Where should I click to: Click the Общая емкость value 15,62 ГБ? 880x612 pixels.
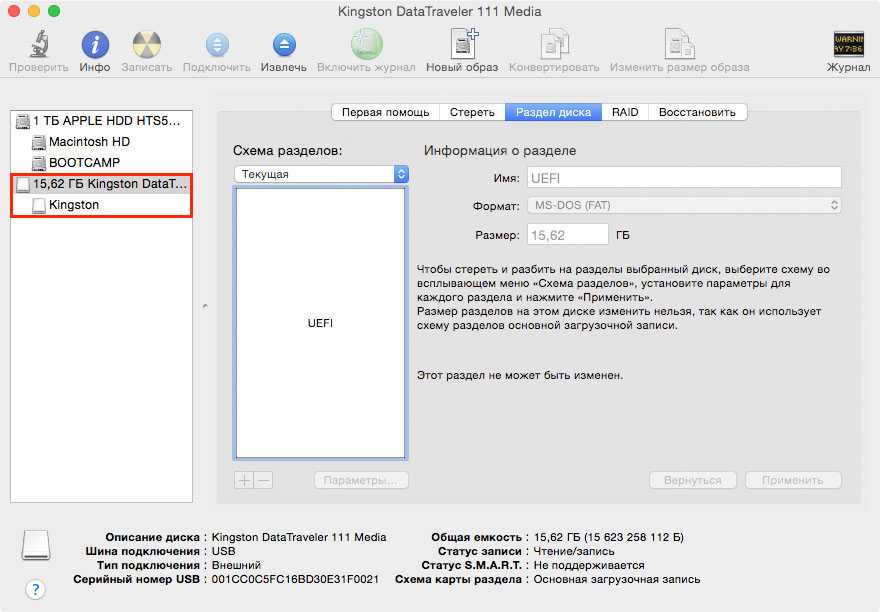click(608, 537)
